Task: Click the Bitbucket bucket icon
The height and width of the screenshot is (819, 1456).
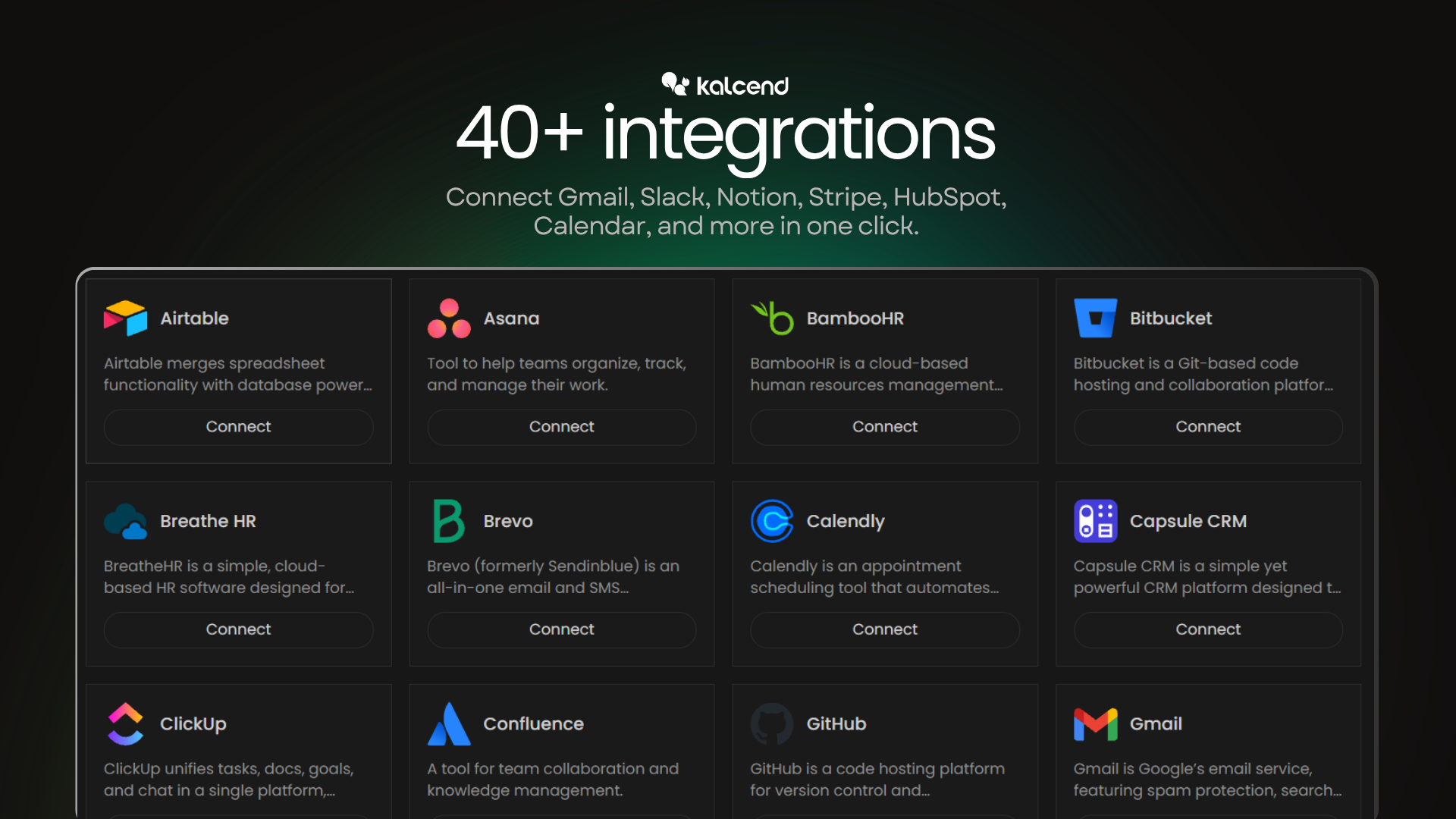Action: [x=1095, y=318]
